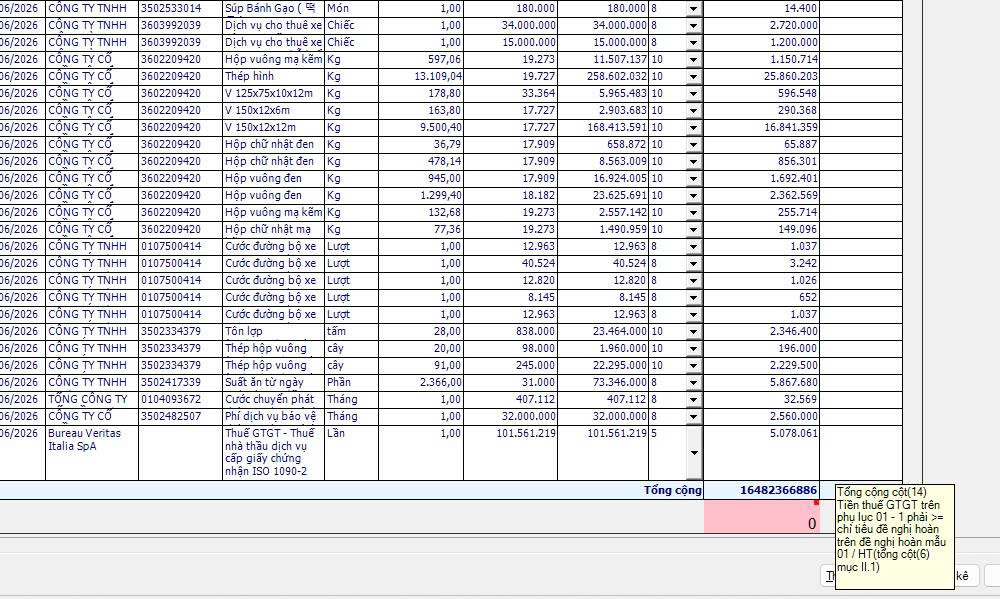
Task: Click tax amount 2.720.000
Action: [x=761, y=26]
